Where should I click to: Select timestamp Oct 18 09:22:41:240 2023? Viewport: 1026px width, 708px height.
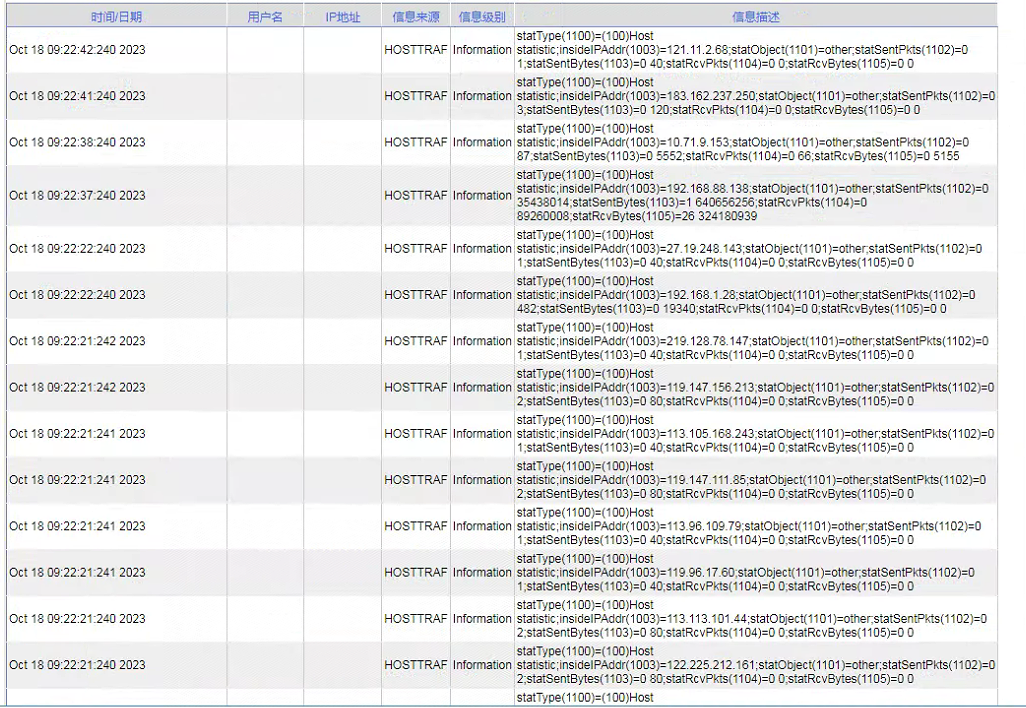click(77, 96)
